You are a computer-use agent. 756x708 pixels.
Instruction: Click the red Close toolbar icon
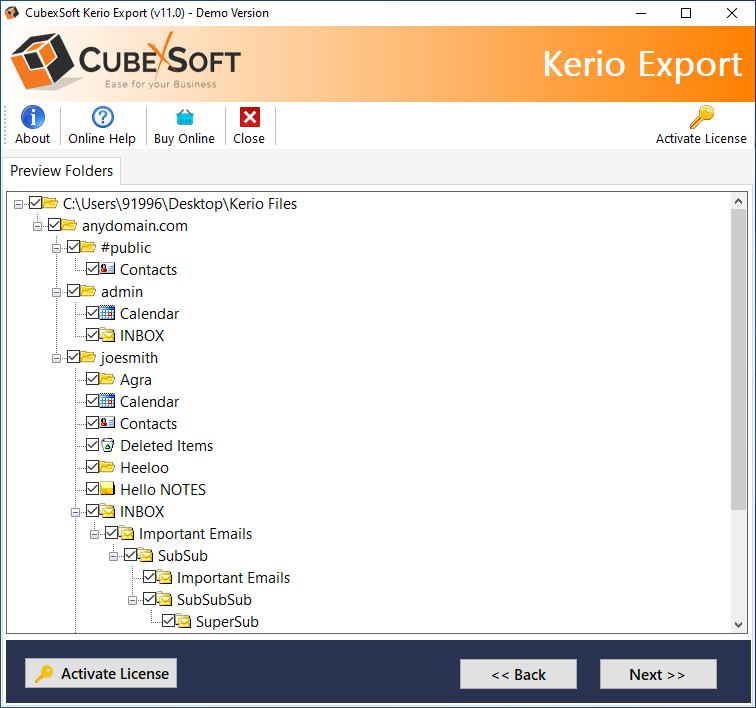tap(250, 117)
